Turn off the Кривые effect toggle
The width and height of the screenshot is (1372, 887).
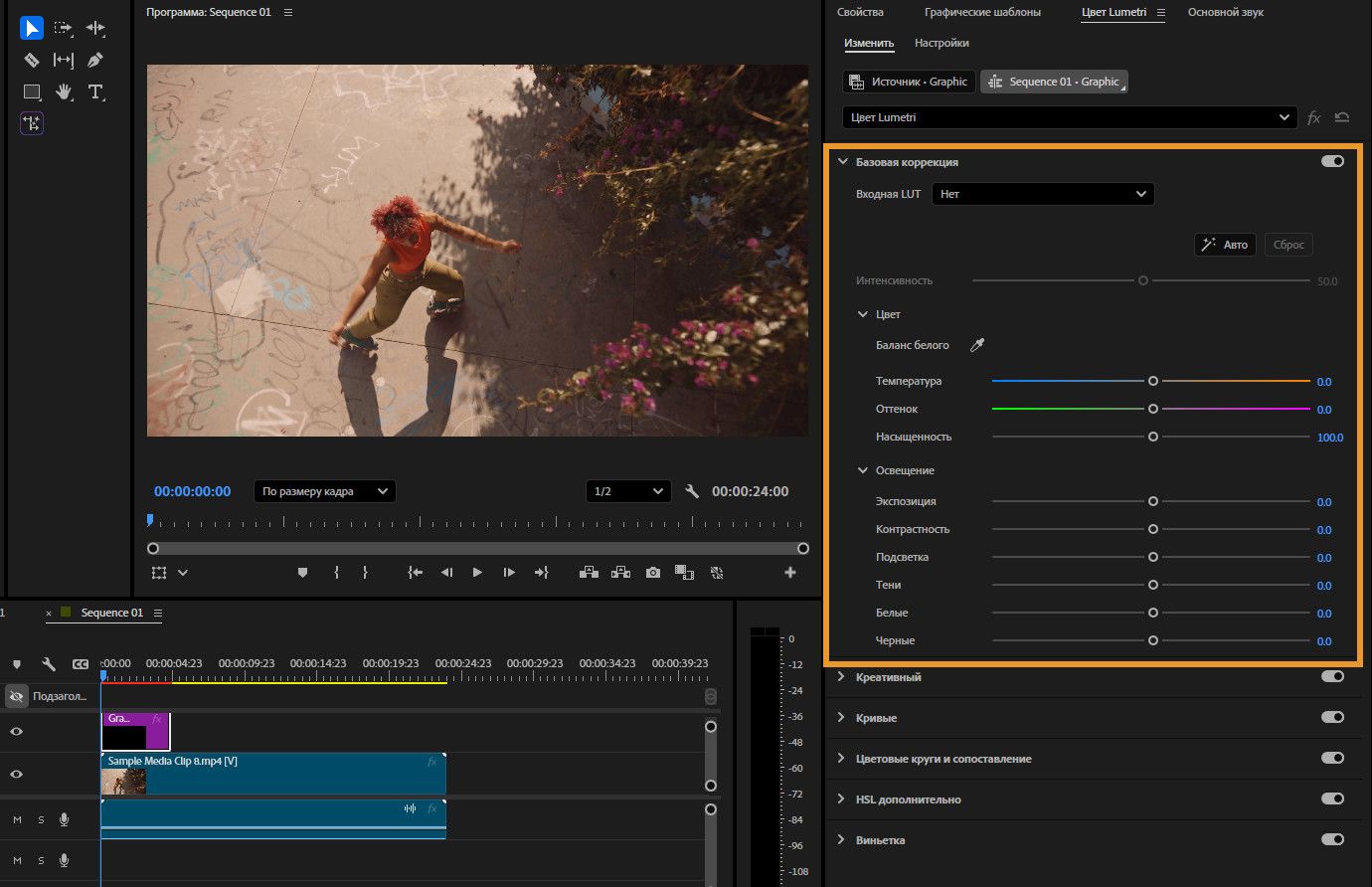(1332, 717)
